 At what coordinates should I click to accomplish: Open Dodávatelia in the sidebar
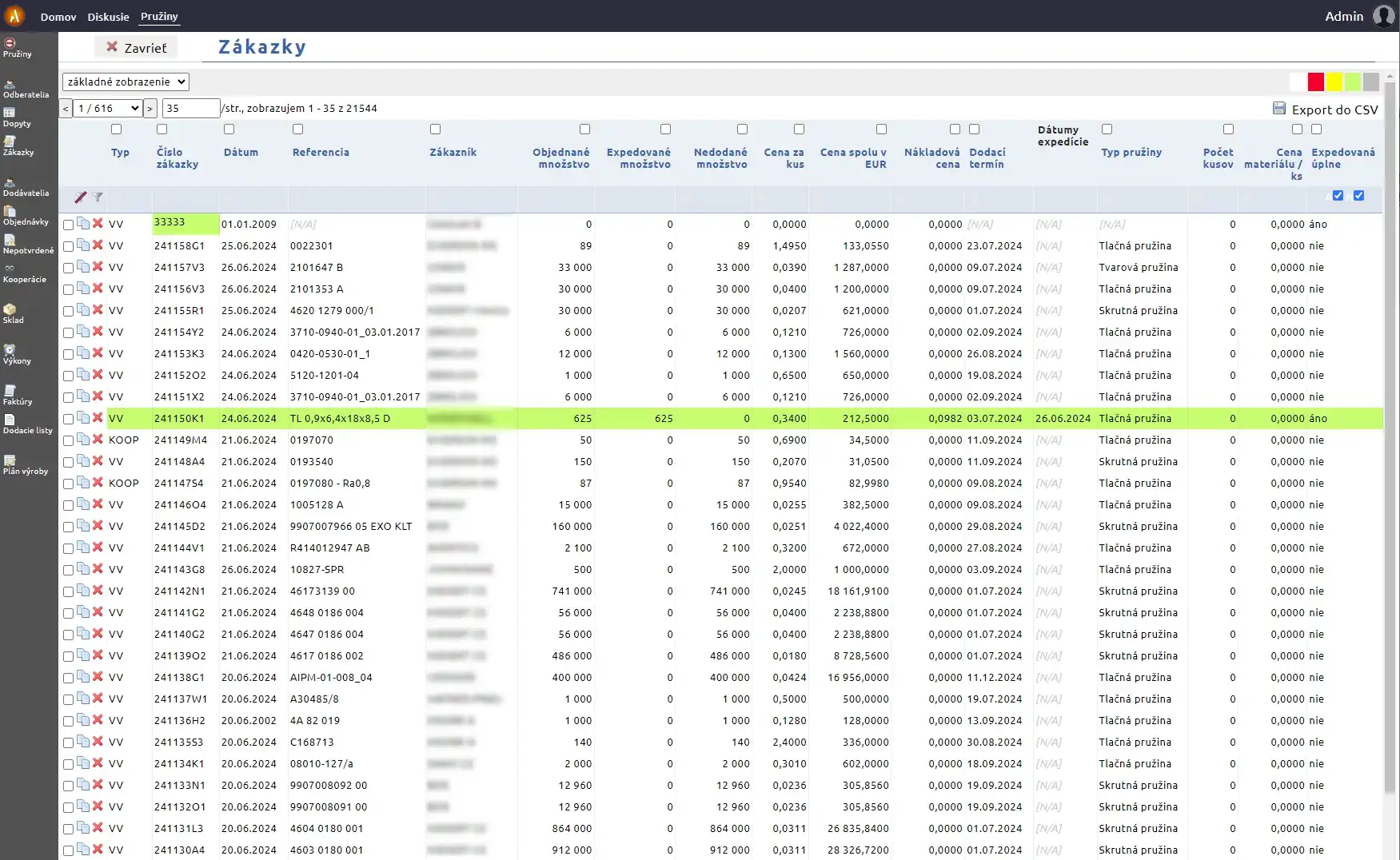26,188
